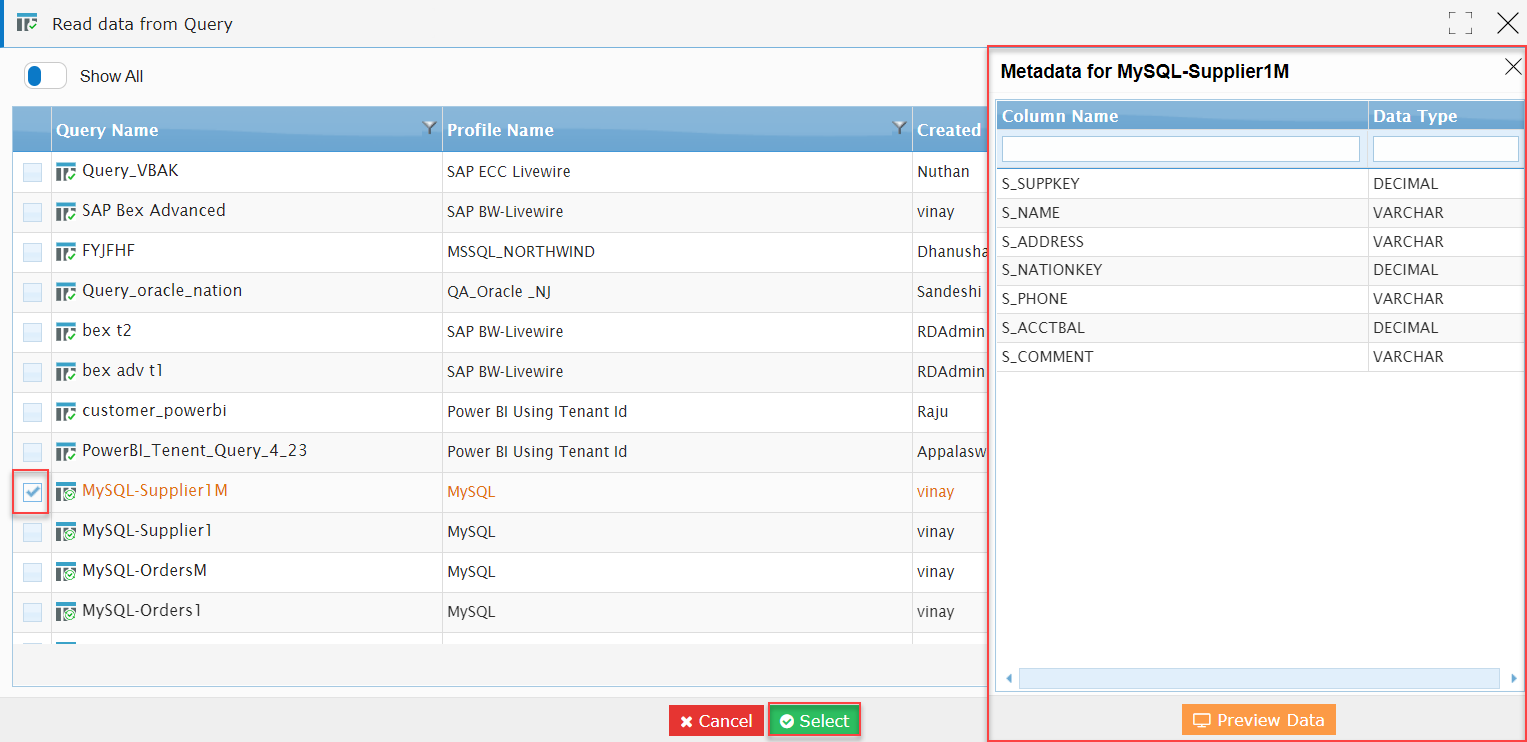
Task: Toggle the Show All switch
Action: [x=45, y=76]
